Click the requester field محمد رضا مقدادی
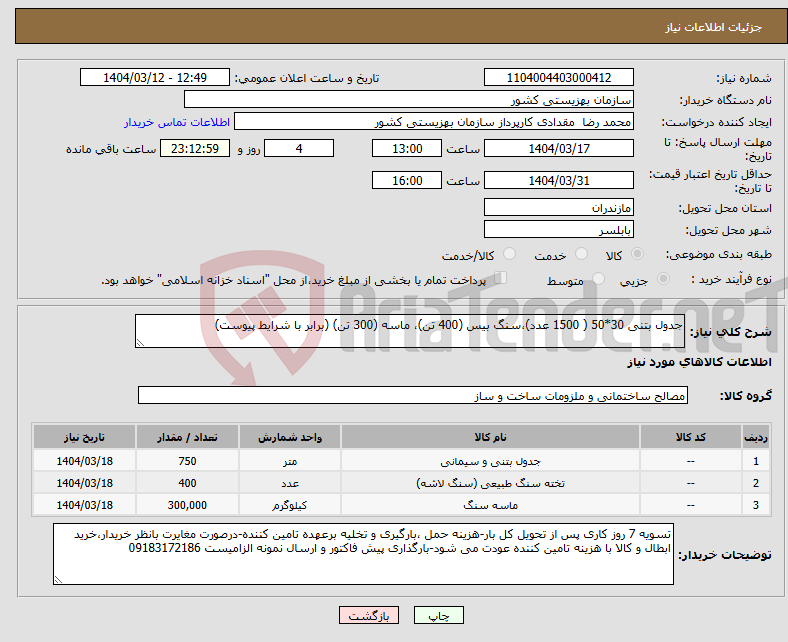 pyautogui.click(x=434, y=122)
